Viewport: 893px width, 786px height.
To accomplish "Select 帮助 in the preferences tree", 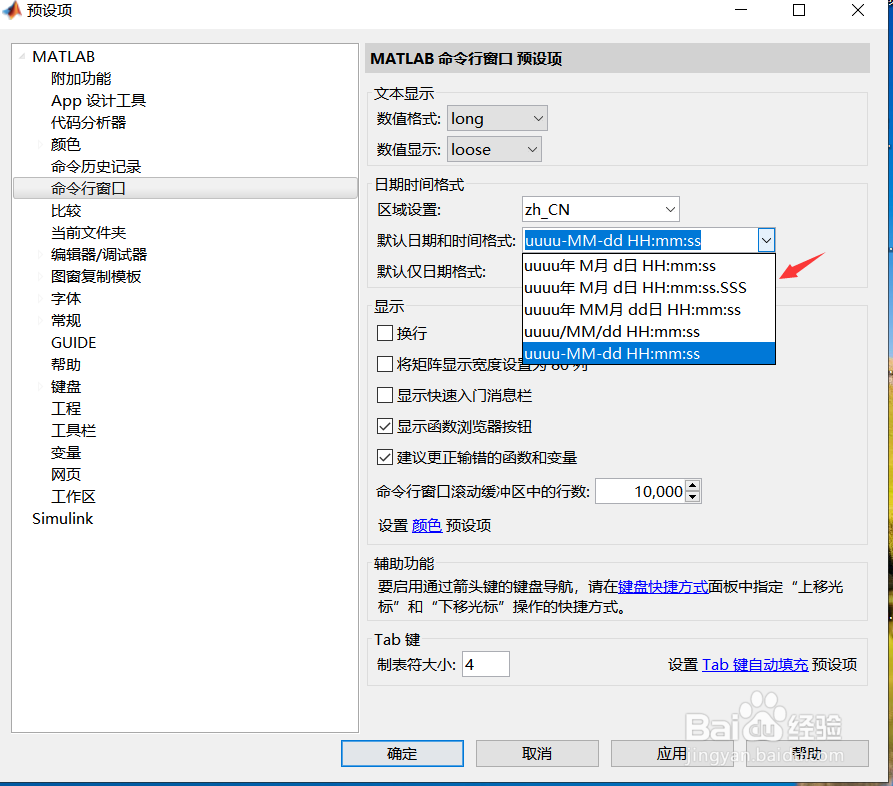I will [66, 365].
